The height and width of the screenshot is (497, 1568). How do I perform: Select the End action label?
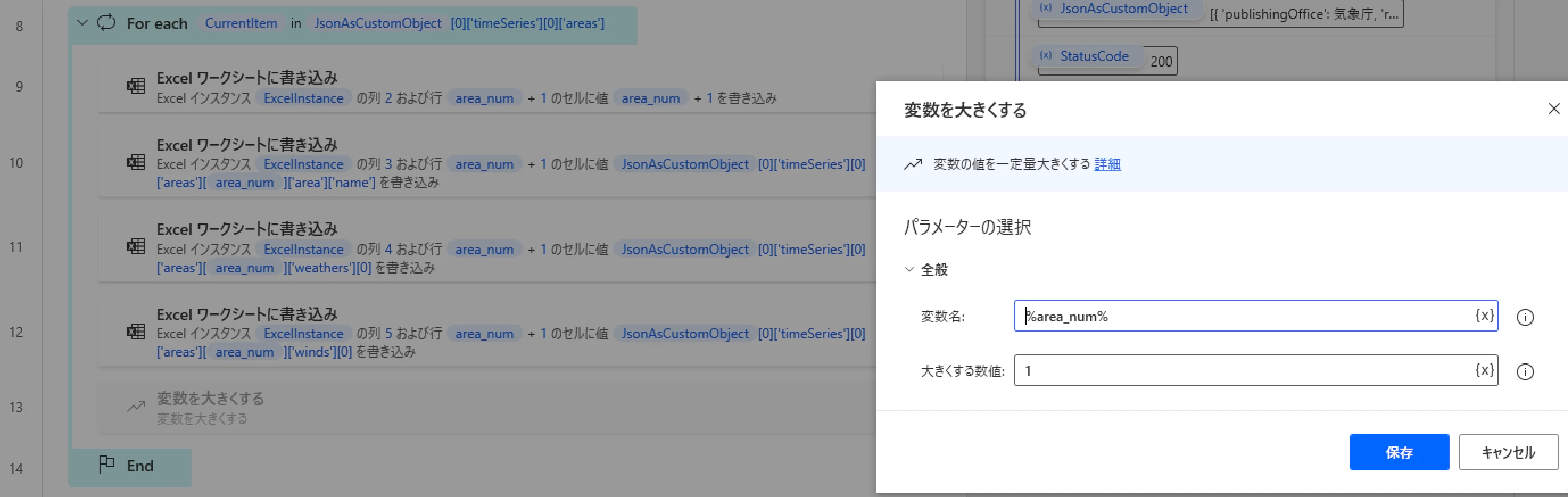click(140, 466)
